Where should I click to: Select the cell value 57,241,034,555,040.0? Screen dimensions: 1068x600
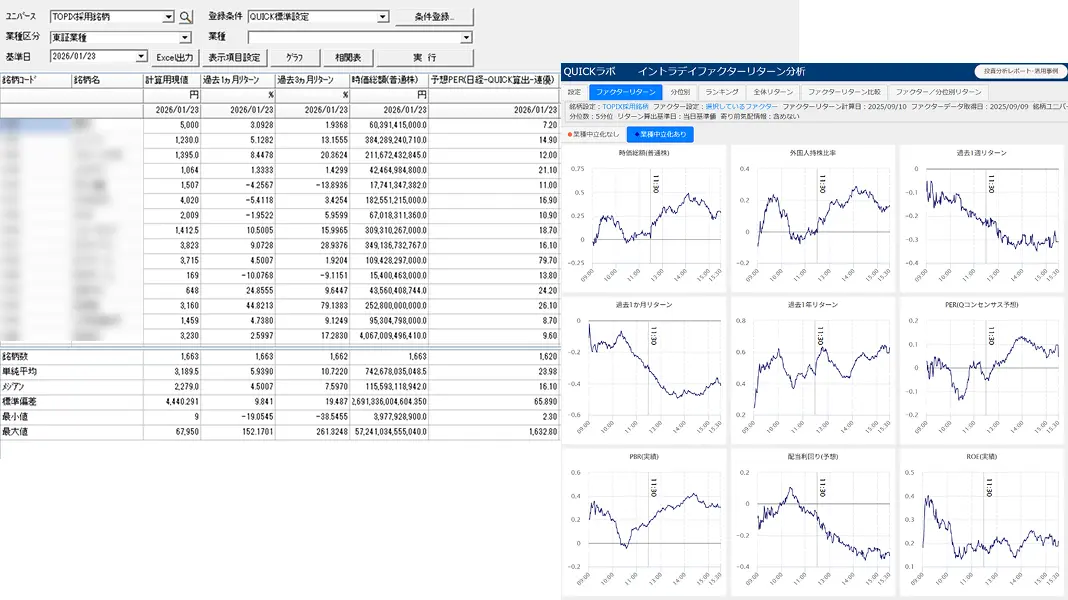click(390, 432)
